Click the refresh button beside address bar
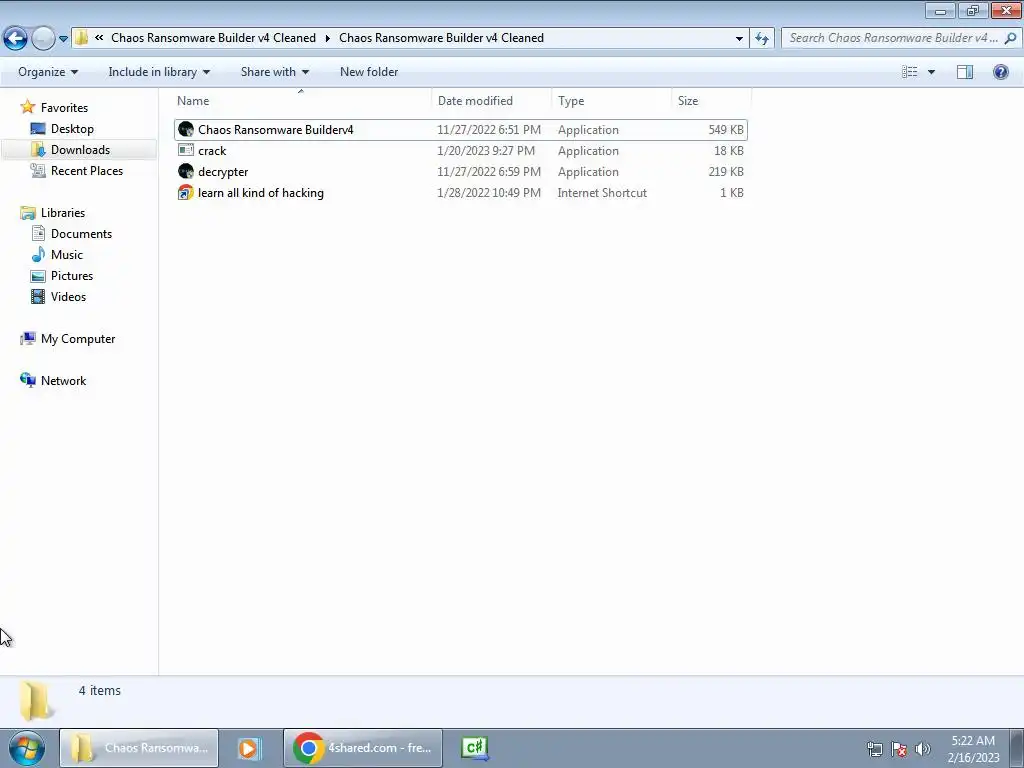The width and height of the screenshot is (1024, 768). (761, 38)
